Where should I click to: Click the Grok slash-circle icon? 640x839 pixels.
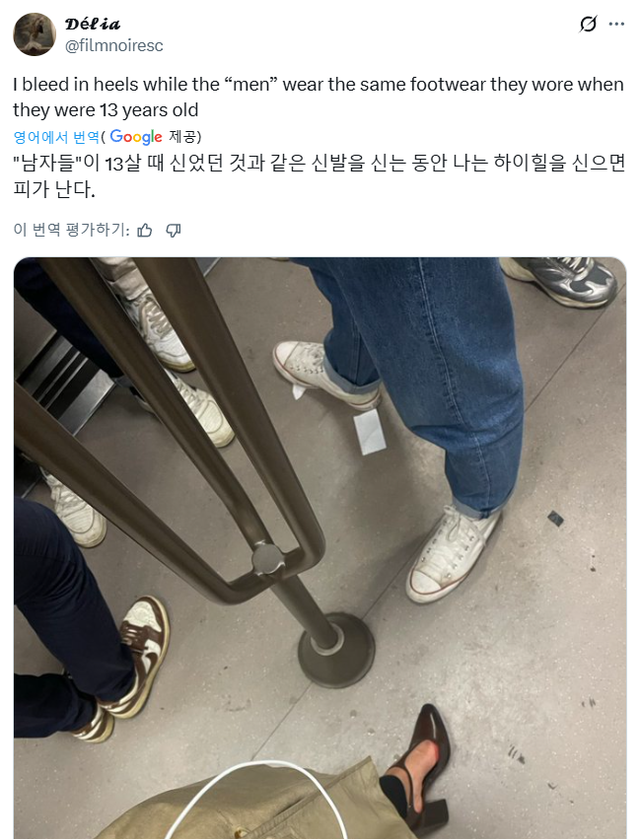(x=588, y=24)
